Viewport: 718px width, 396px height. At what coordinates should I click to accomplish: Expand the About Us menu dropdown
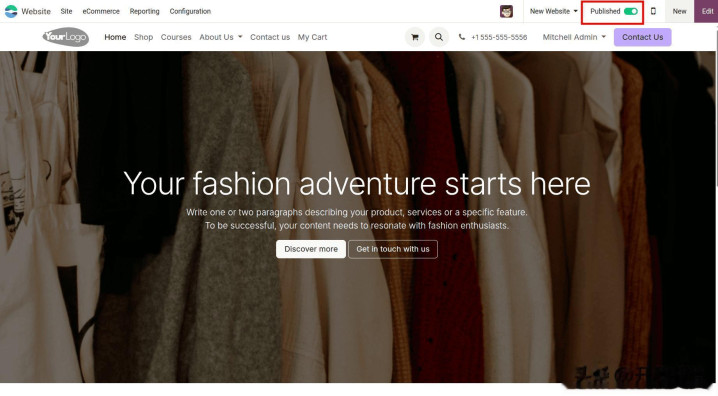pyautogui.click(x=221, y=37)
